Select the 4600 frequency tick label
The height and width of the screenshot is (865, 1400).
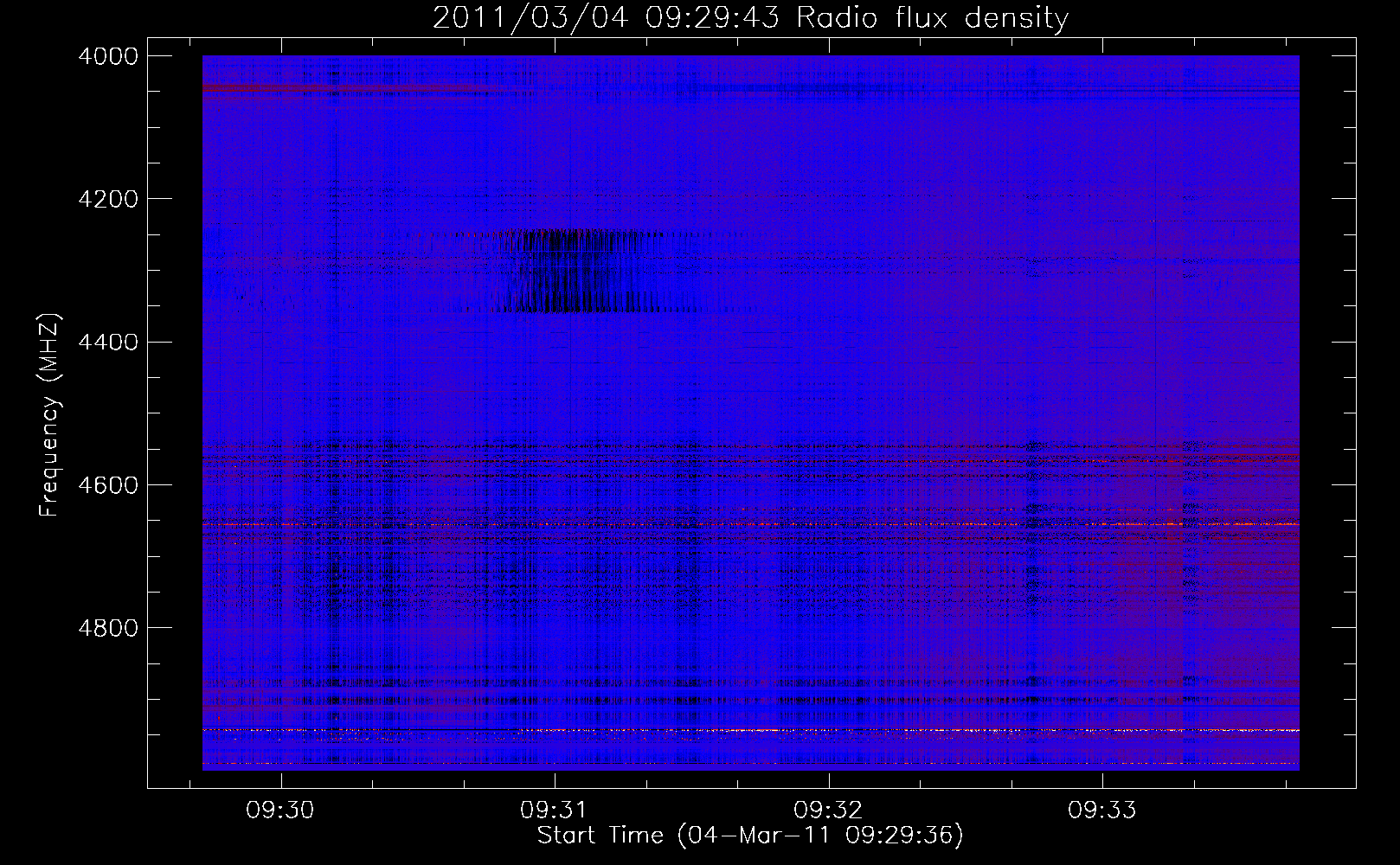coord(108,485)
